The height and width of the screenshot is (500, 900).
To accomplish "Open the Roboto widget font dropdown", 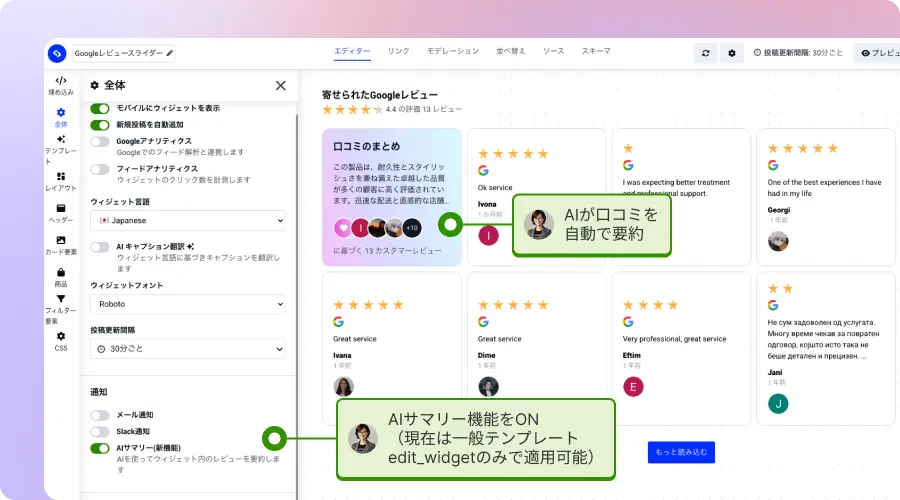I will (188, 304).
